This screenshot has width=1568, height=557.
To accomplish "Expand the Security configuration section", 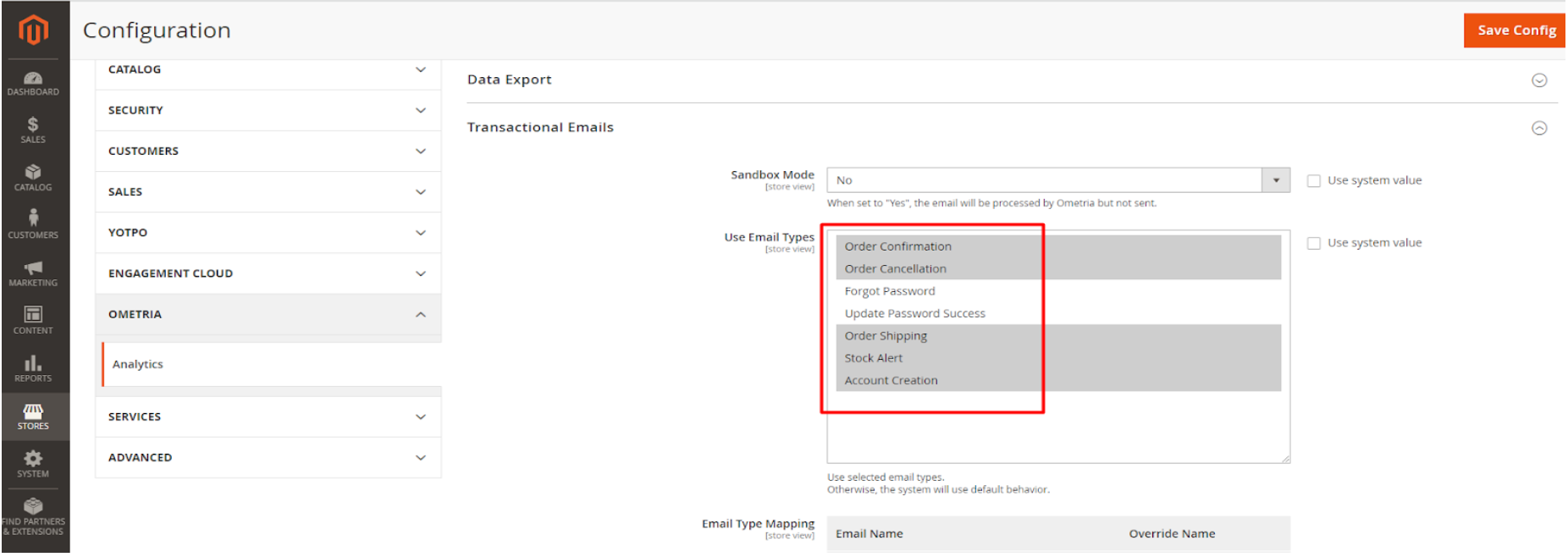I will click(268, 110).
